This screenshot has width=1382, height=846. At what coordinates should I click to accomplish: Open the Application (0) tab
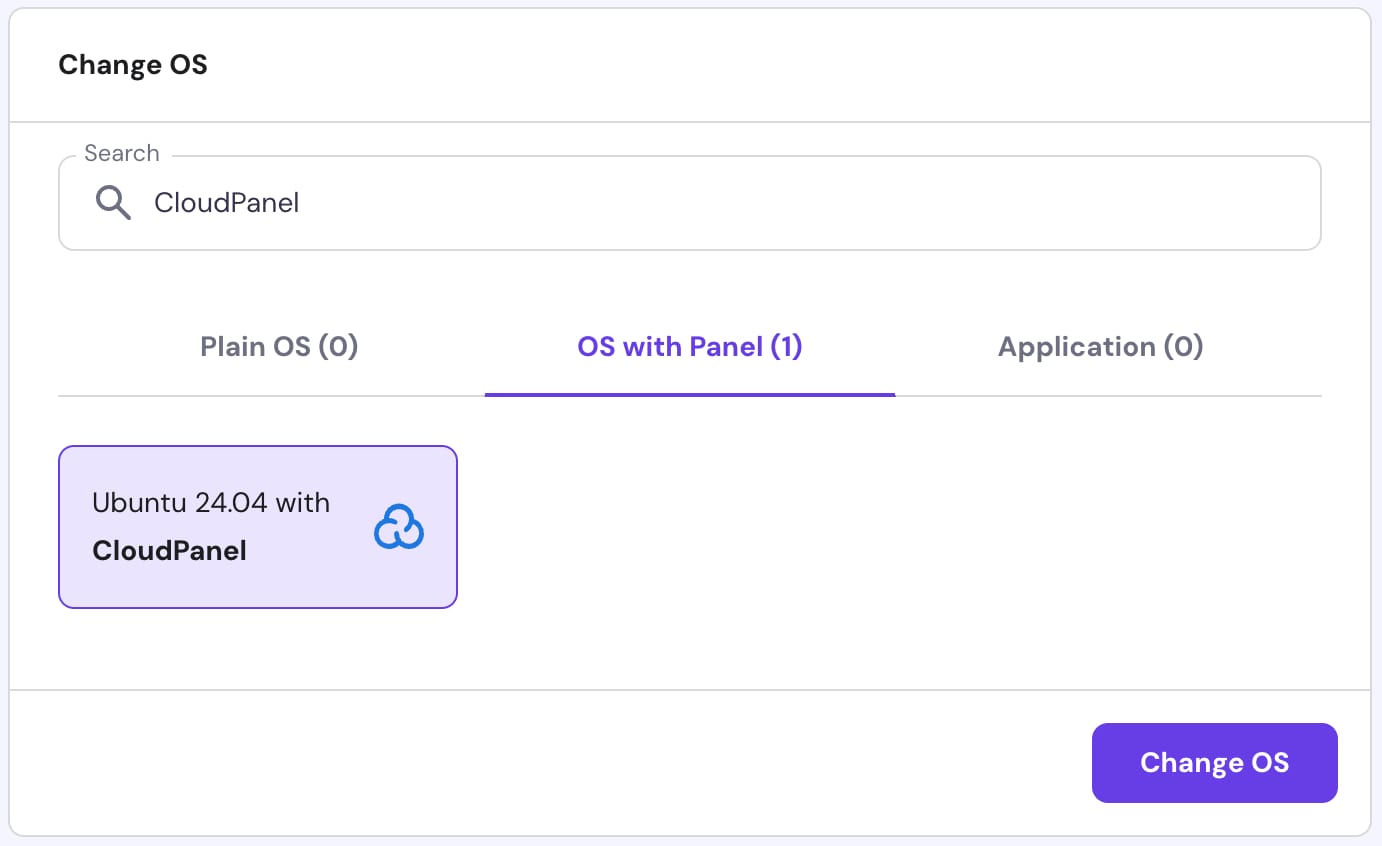1100,347
